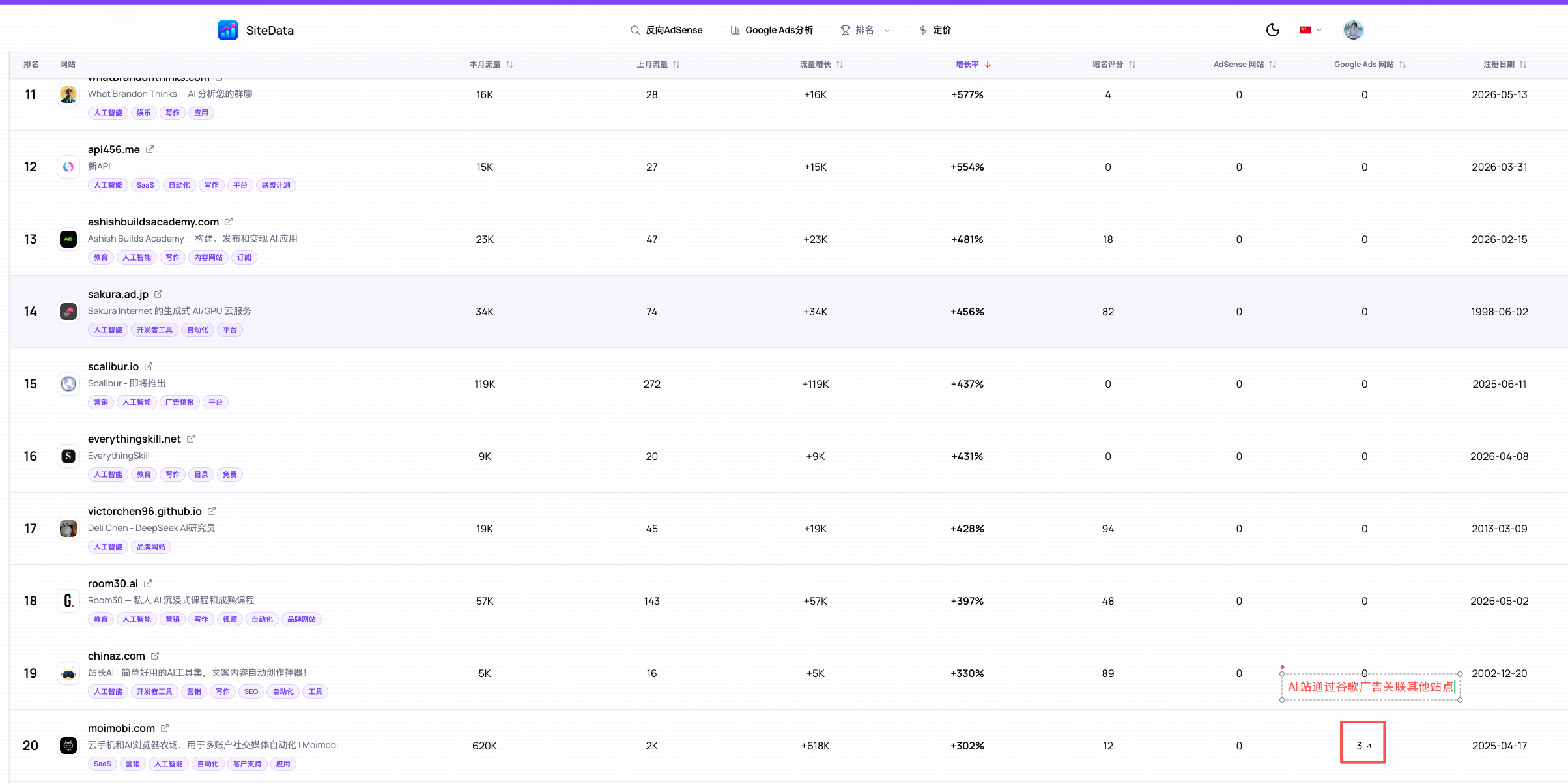Click the 开发者工具 tag under sakura.ad.jp
The image size is (1568, 784).
[x=154, y=330]
